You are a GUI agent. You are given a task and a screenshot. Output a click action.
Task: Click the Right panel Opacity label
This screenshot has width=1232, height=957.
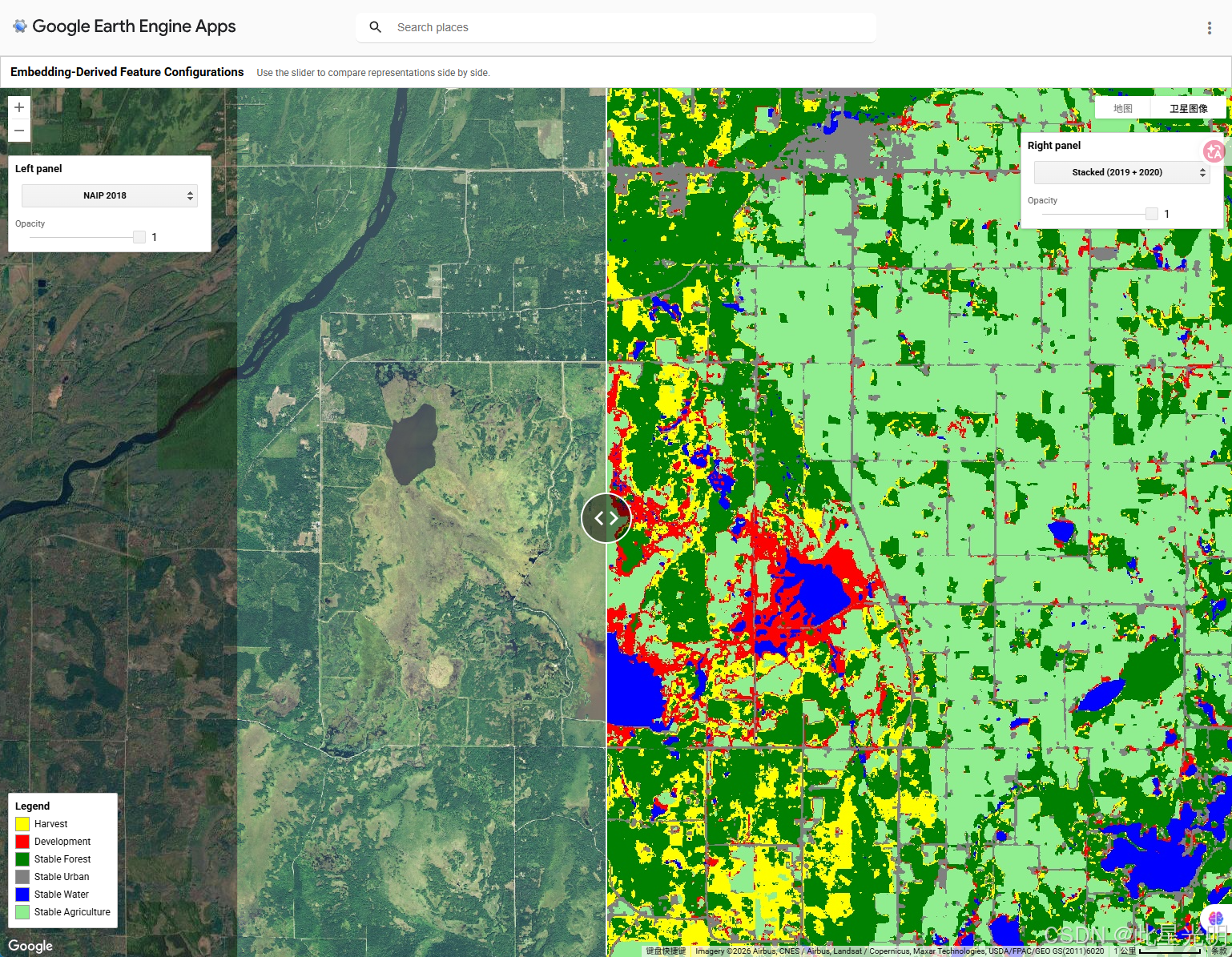click(x=1042, y=201)
